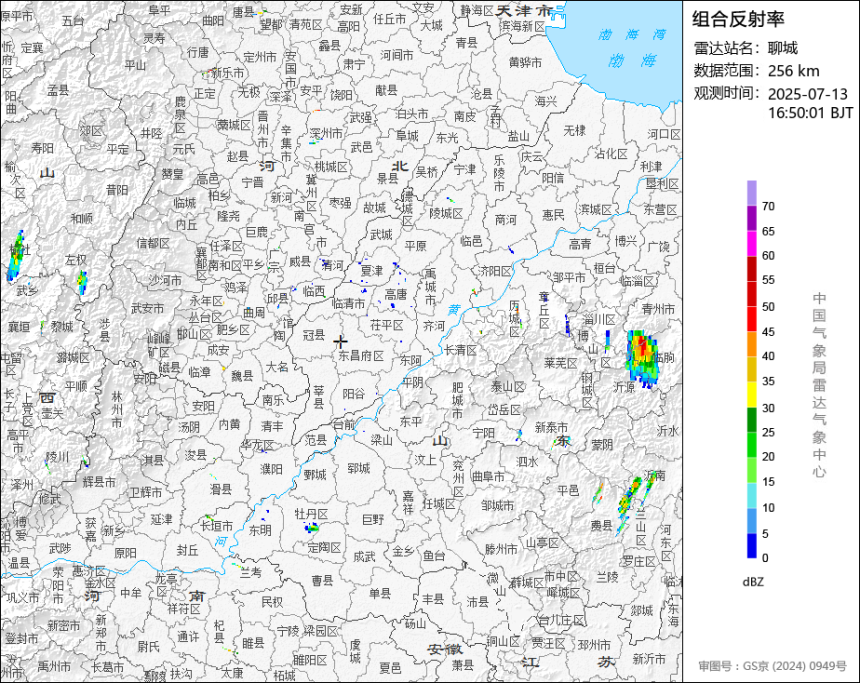
Task: Click the 兰考 map label
Action: (251, 573)
